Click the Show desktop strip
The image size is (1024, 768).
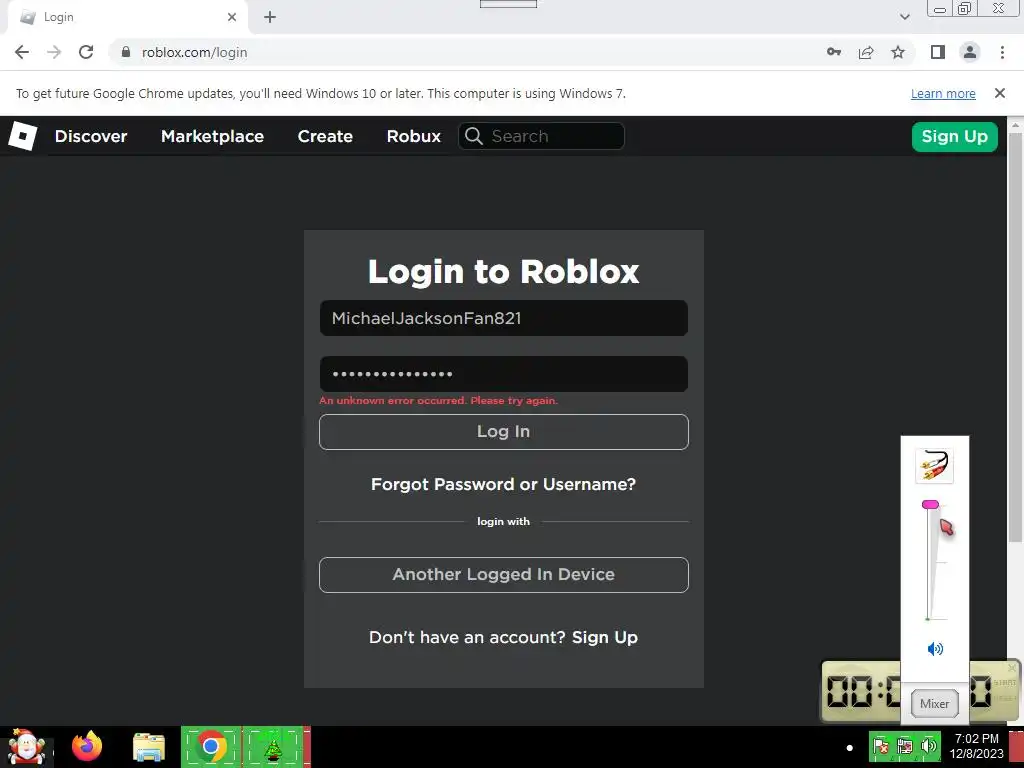pos(1016,747)
